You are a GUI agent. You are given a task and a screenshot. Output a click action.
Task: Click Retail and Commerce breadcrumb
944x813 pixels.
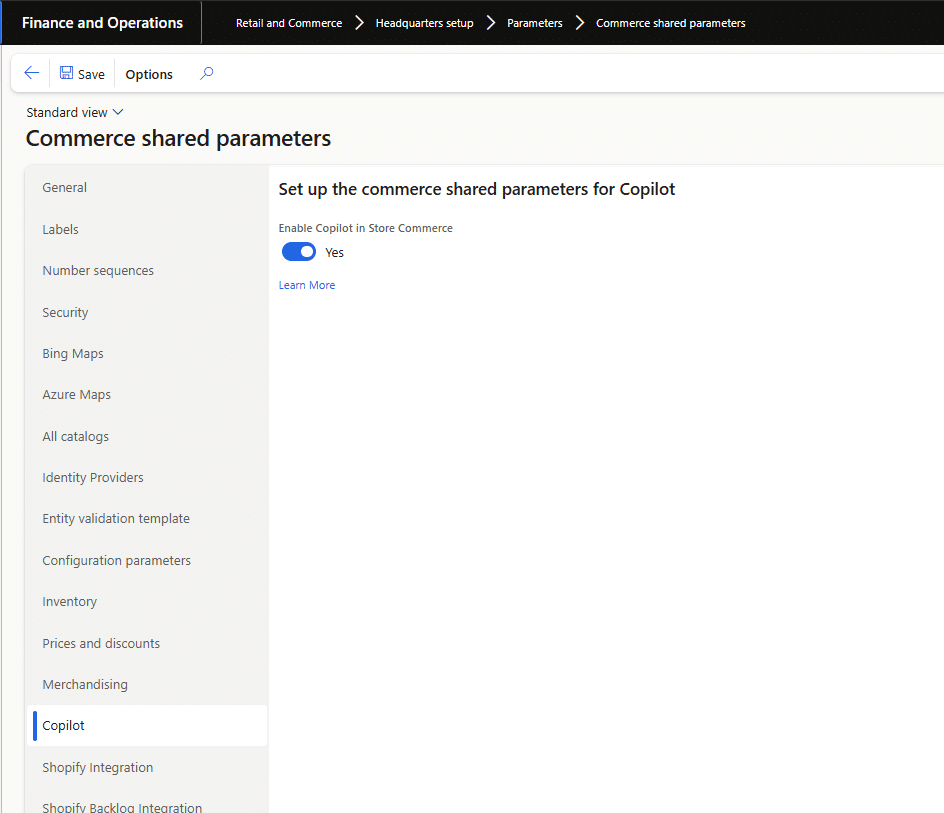289,23
